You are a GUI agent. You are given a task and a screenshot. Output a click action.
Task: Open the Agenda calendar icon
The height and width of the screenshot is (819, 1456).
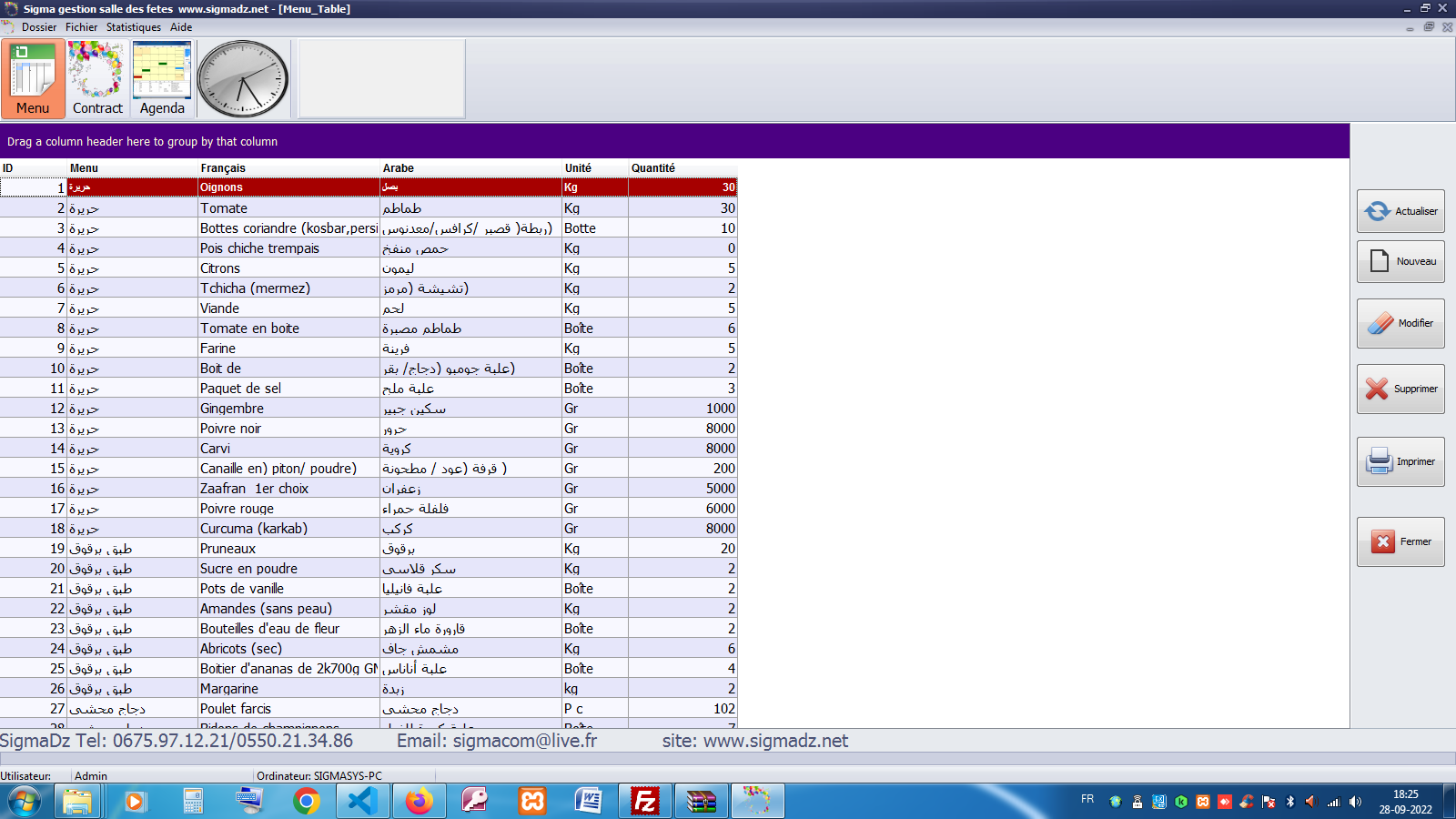(162, 79)
